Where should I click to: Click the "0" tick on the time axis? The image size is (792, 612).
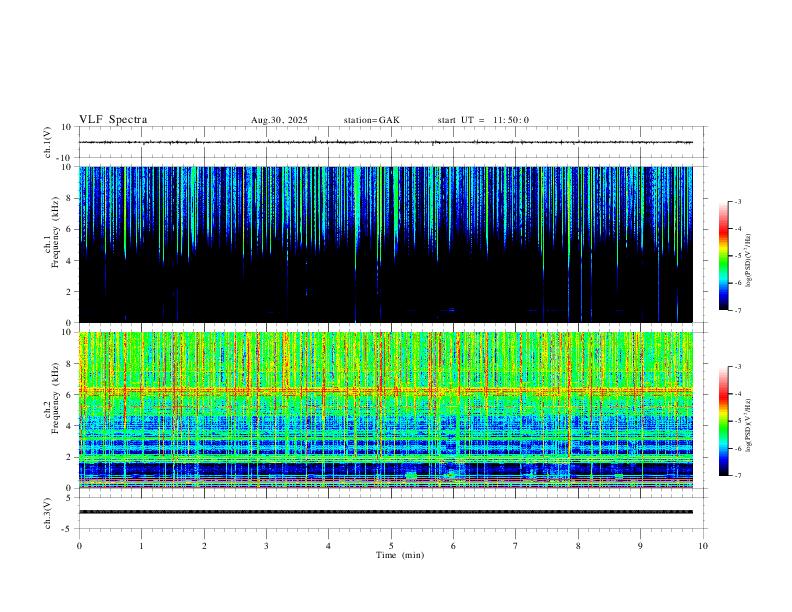pyautogui.click(x=79, y=546)
